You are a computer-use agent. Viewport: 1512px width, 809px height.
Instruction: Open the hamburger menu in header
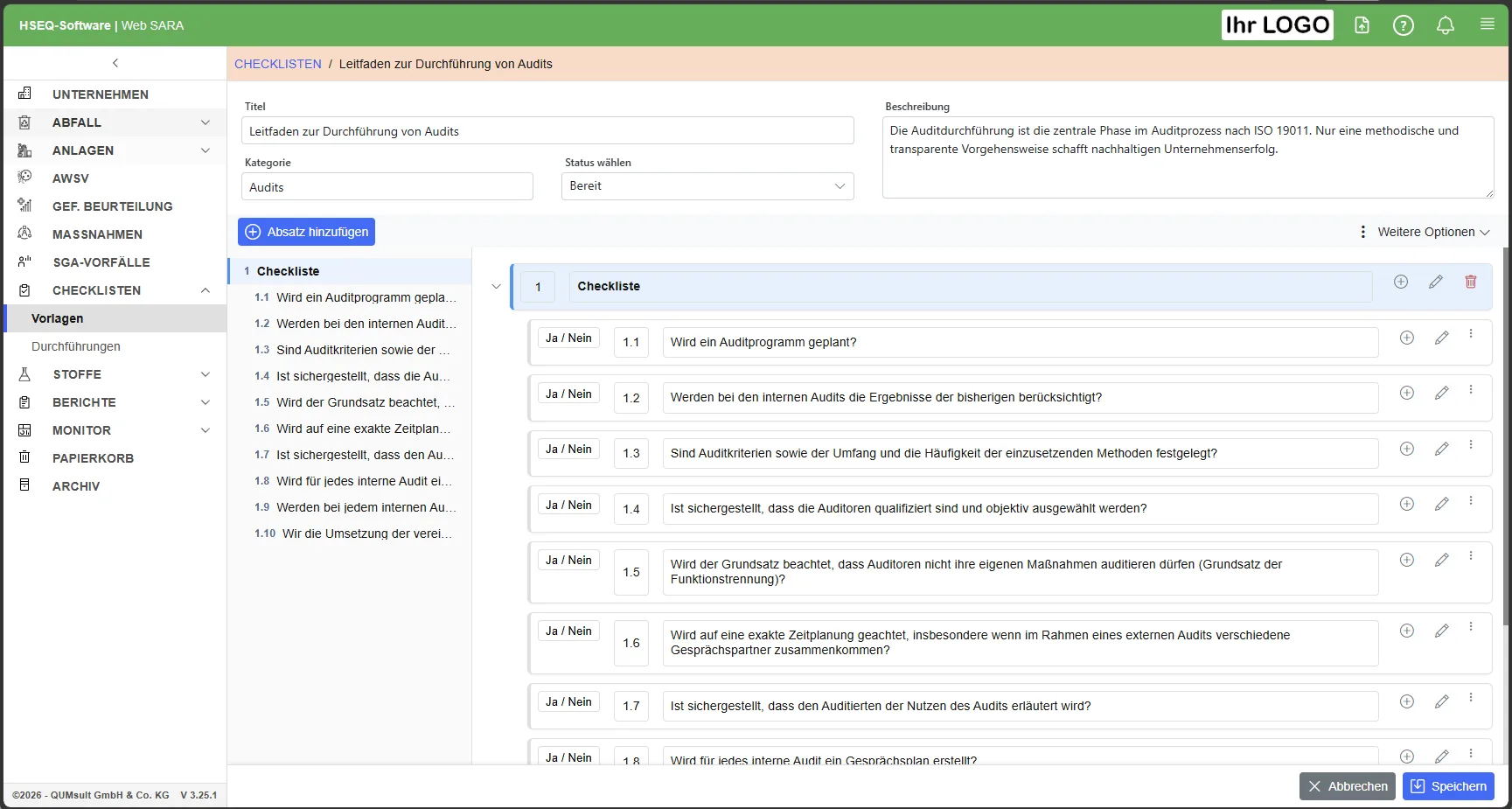(1488, 24)
